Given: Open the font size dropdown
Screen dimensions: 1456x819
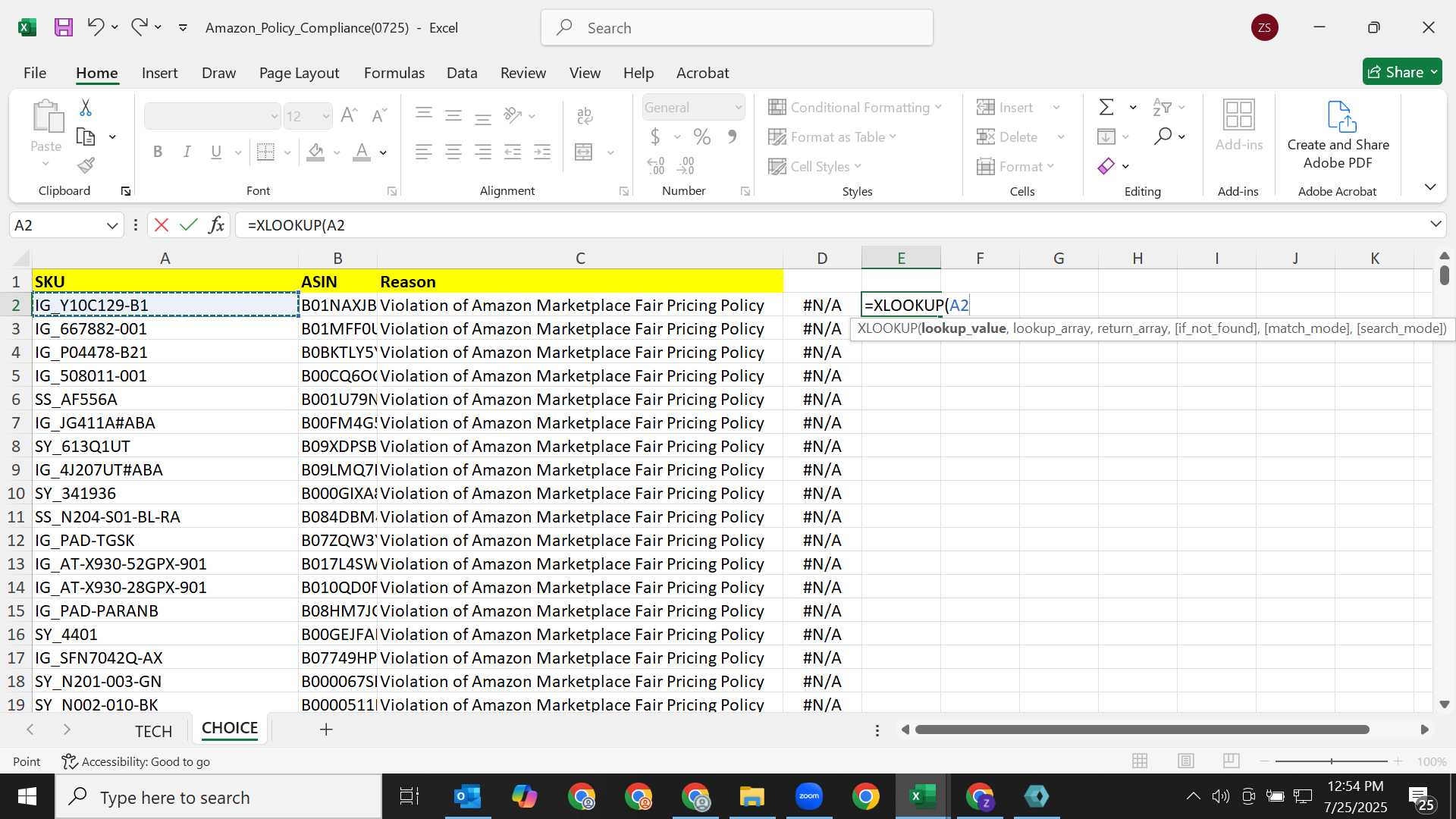Looking at the screenshot, I should (x=326, y=116).
